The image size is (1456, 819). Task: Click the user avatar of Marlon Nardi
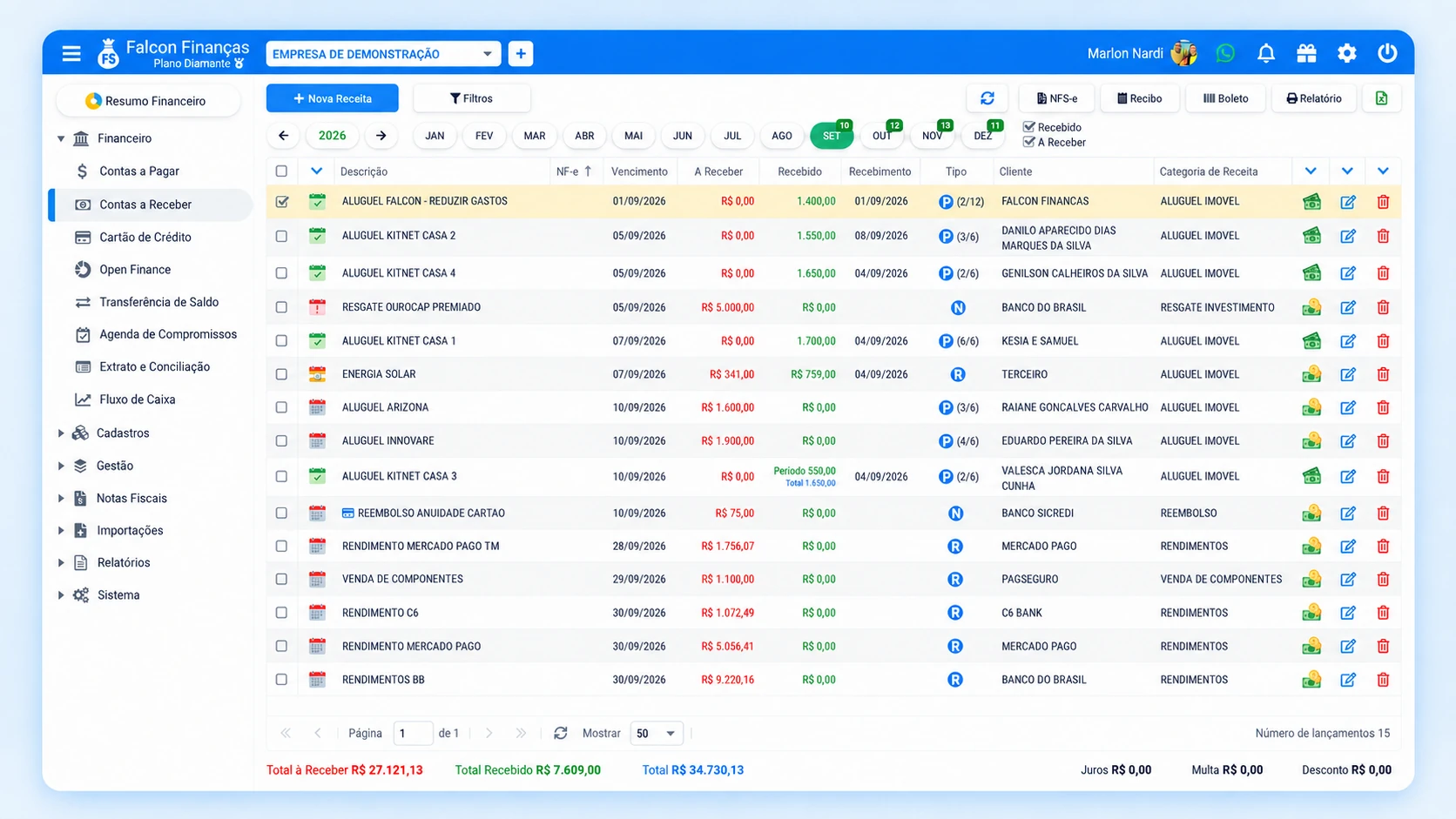[x=1184, y=53]
